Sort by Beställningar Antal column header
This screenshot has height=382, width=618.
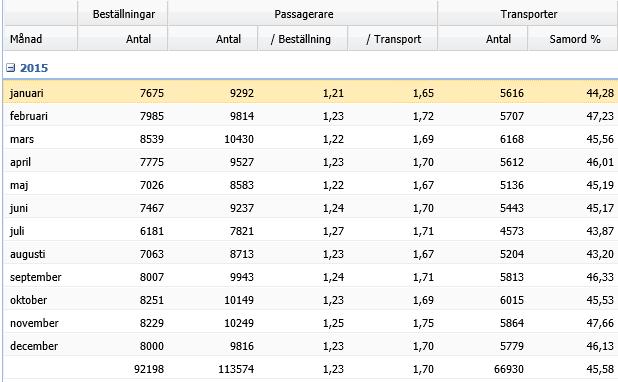[x=123, y=39]
